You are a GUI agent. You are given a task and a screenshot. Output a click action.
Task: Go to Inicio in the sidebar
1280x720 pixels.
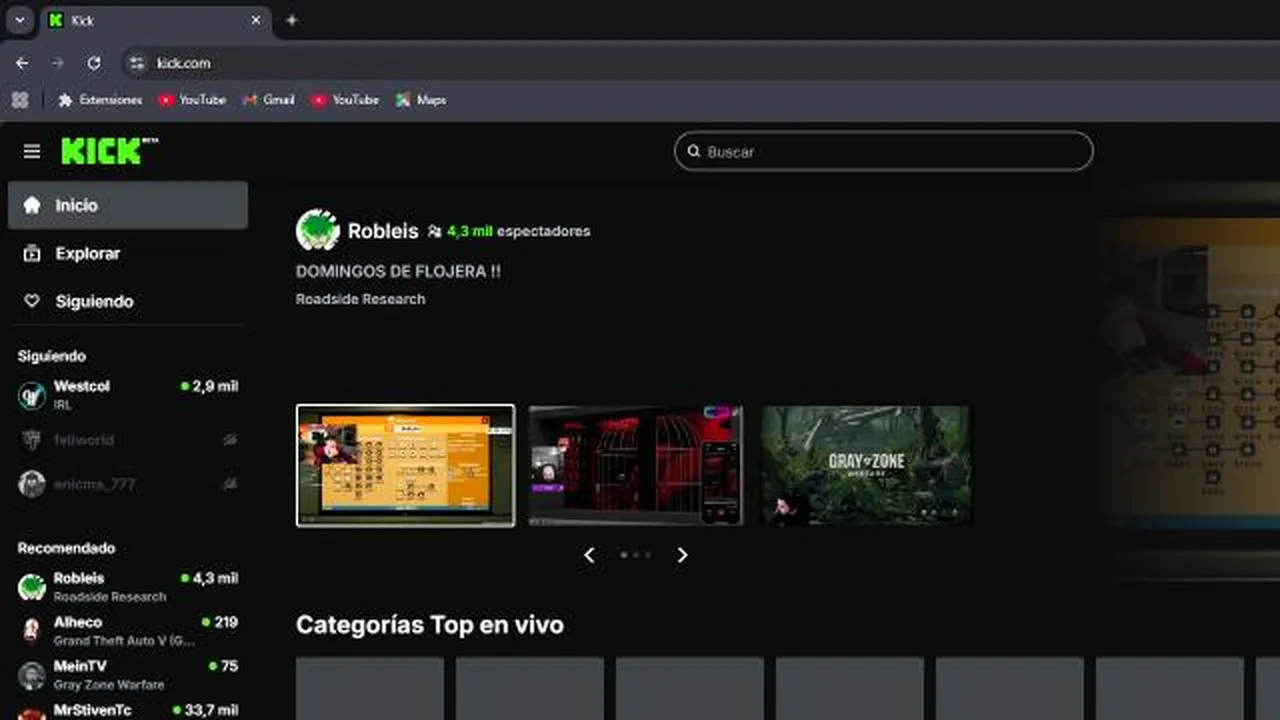(x=128, y=205)
